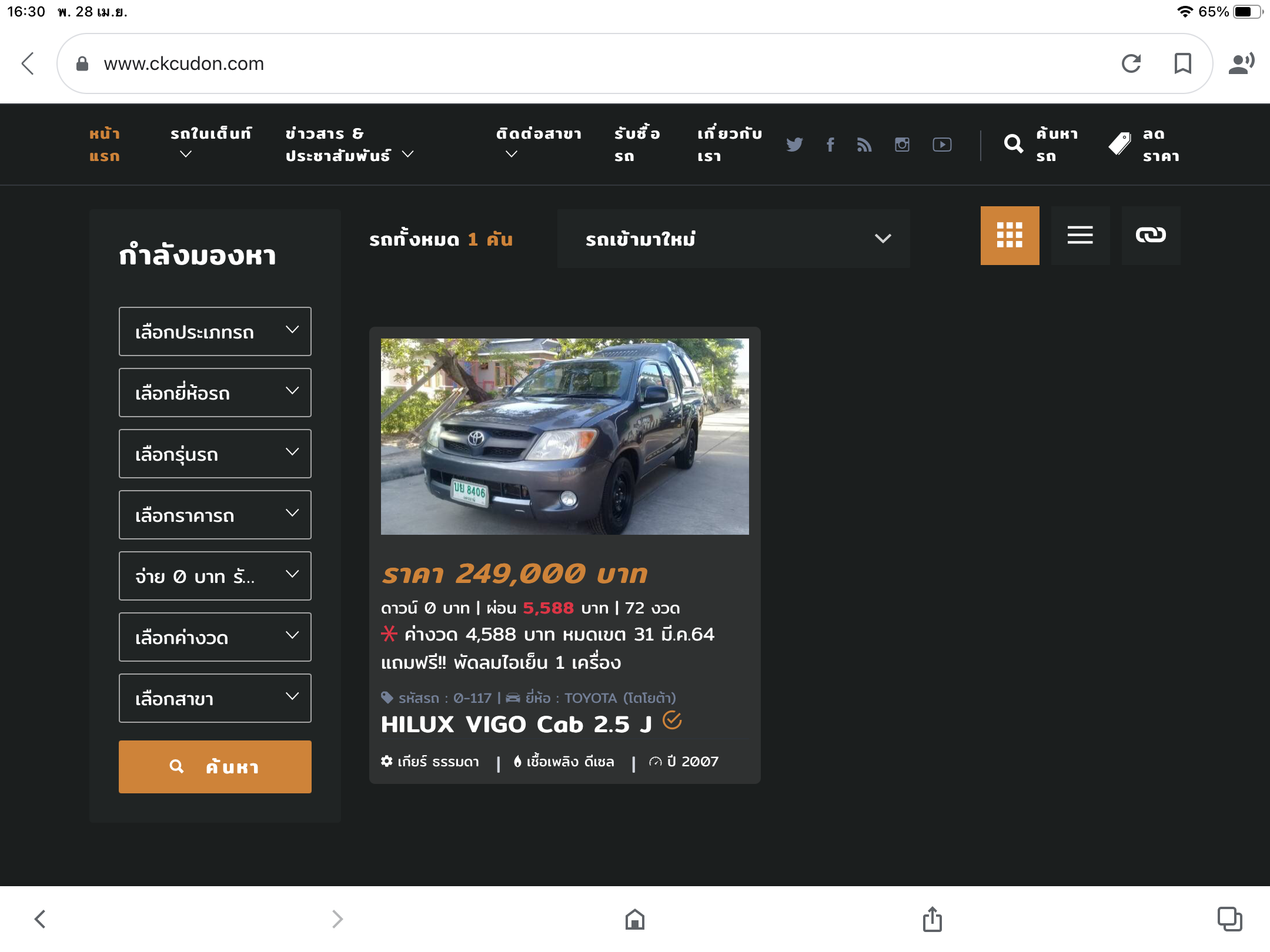This screenshot has height=952, width=1270.
Task: Open the YouTube icon in header
Action: click(942, 145)
